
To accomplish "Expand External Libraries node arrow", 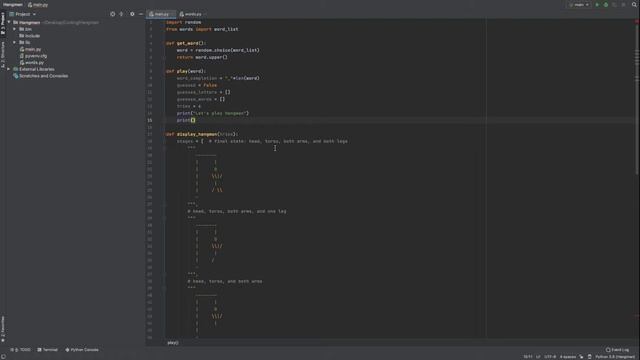I will point(9,69).
